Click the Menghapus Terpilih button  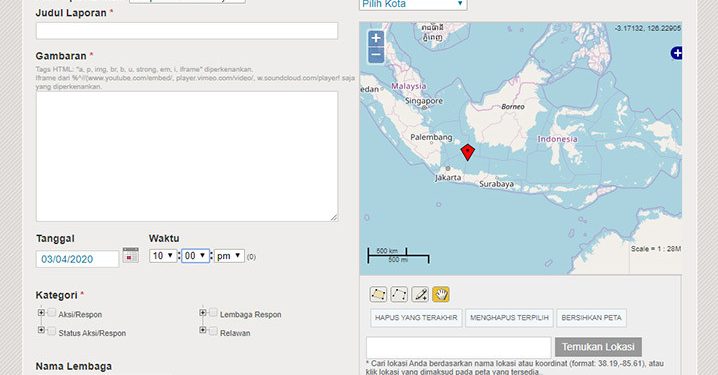pos(509,318)
